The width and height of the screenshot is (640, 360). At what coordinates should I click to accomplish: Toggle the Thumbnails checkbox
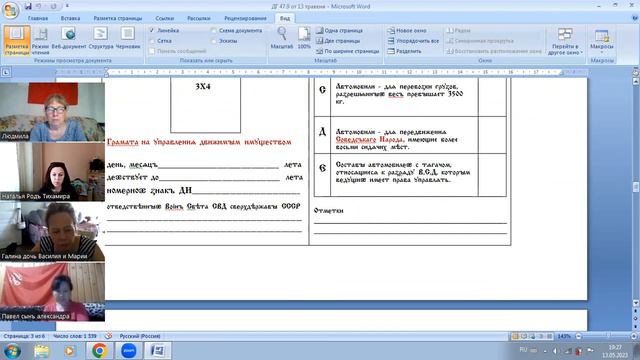click(x=214, y=41)
